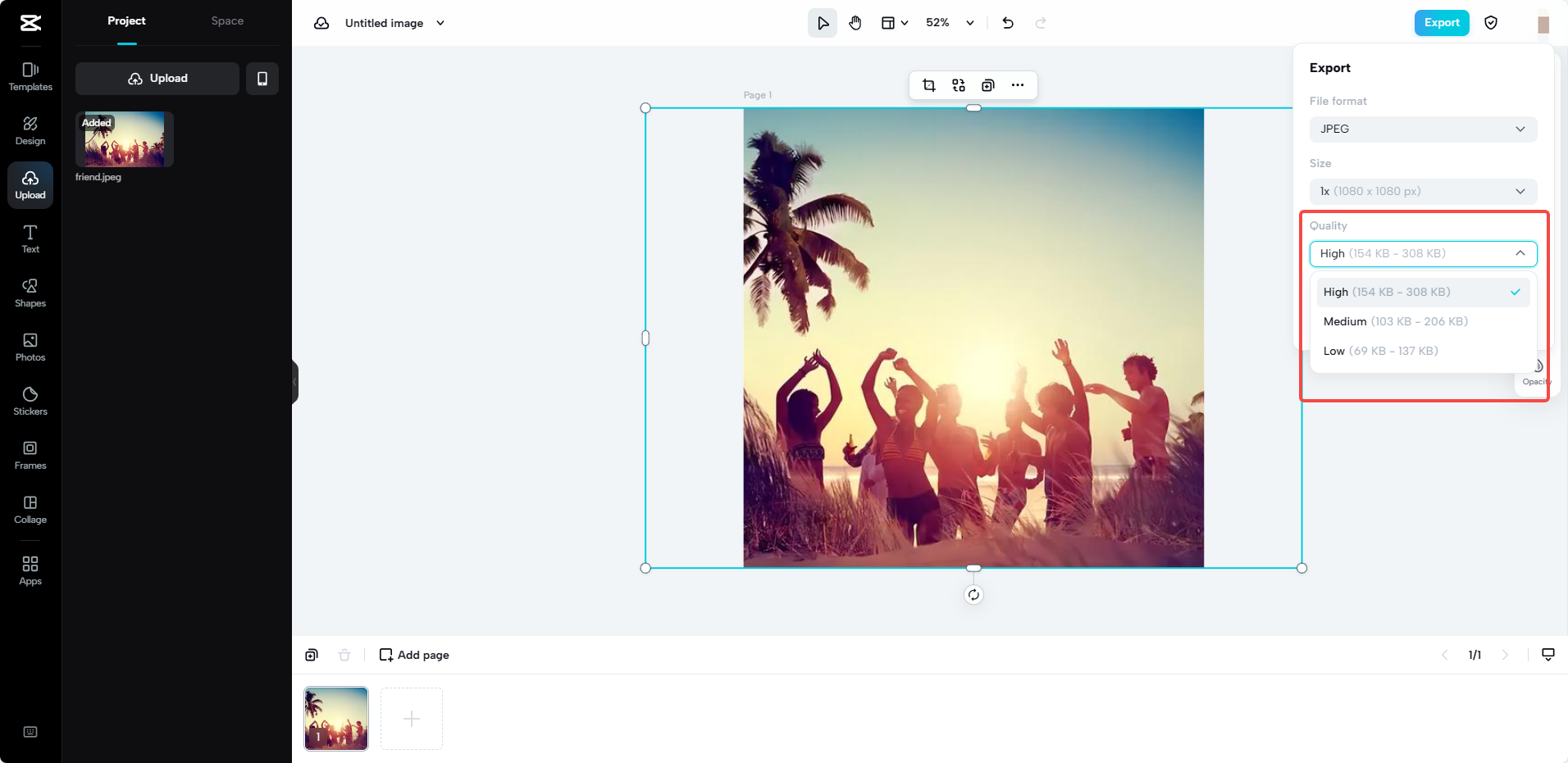Switch to the Hand pan tool

(855, 22)
